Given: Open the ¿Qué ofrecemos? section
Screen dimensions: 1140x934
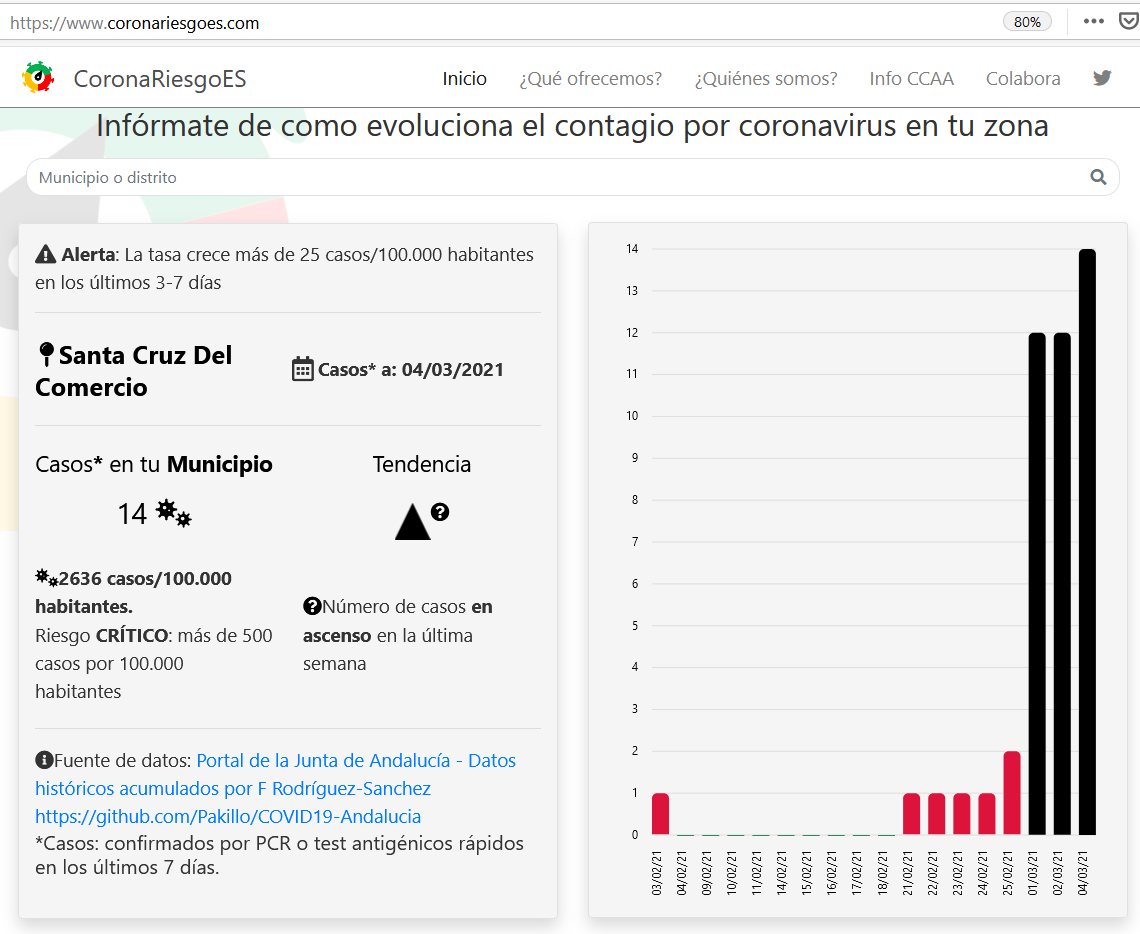Looking at the screenshot, I should [x=590, y=78].
